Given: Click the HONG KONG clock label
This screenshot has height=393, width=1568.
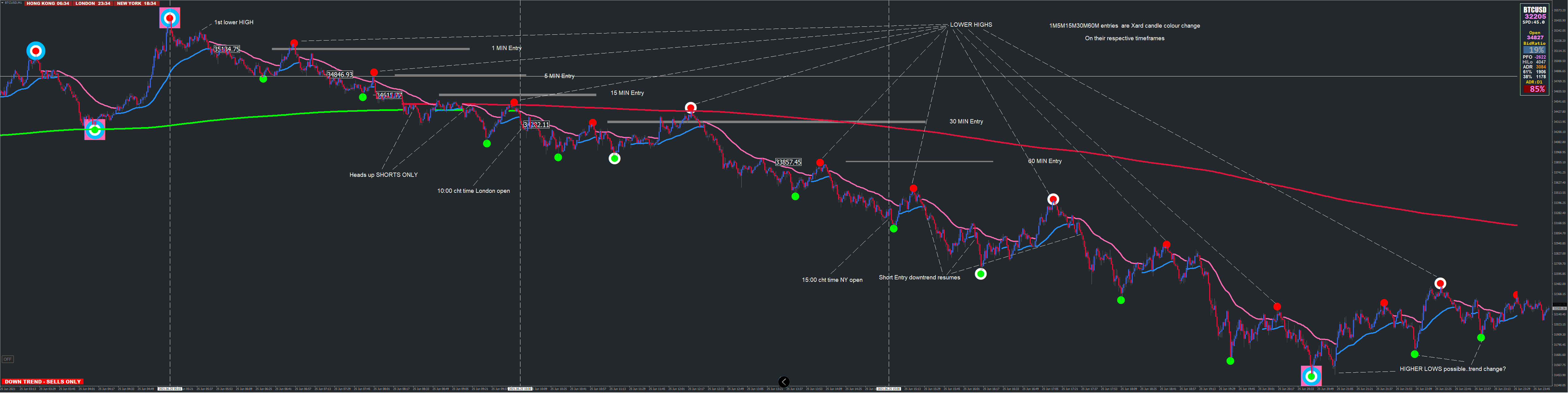Looking at the screenshot, I should pos(48,3).
